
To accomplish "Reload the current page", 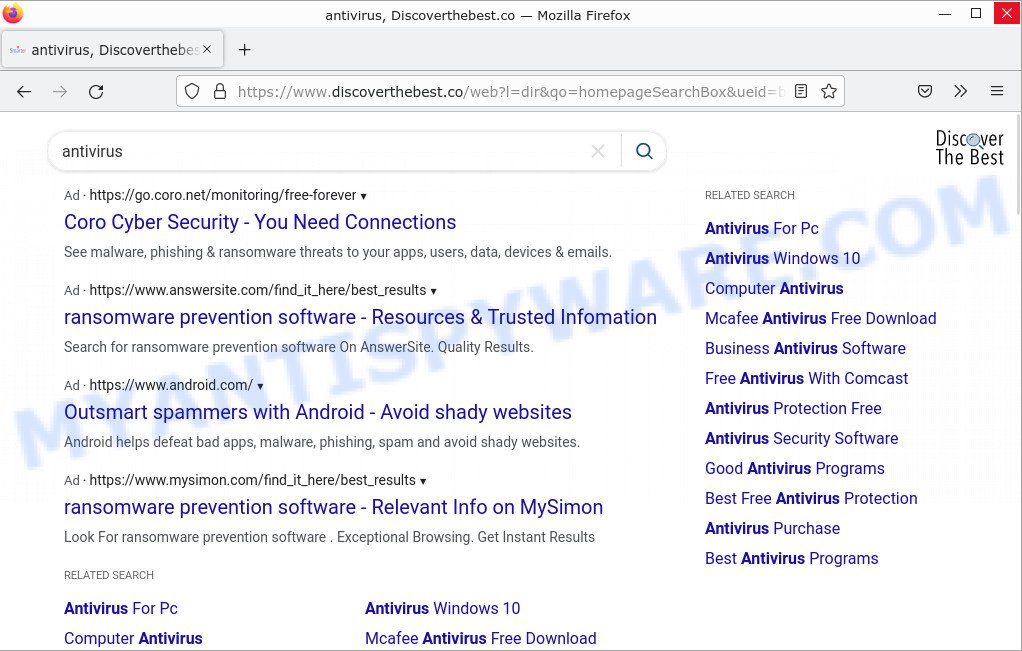I will pos(96,92).
